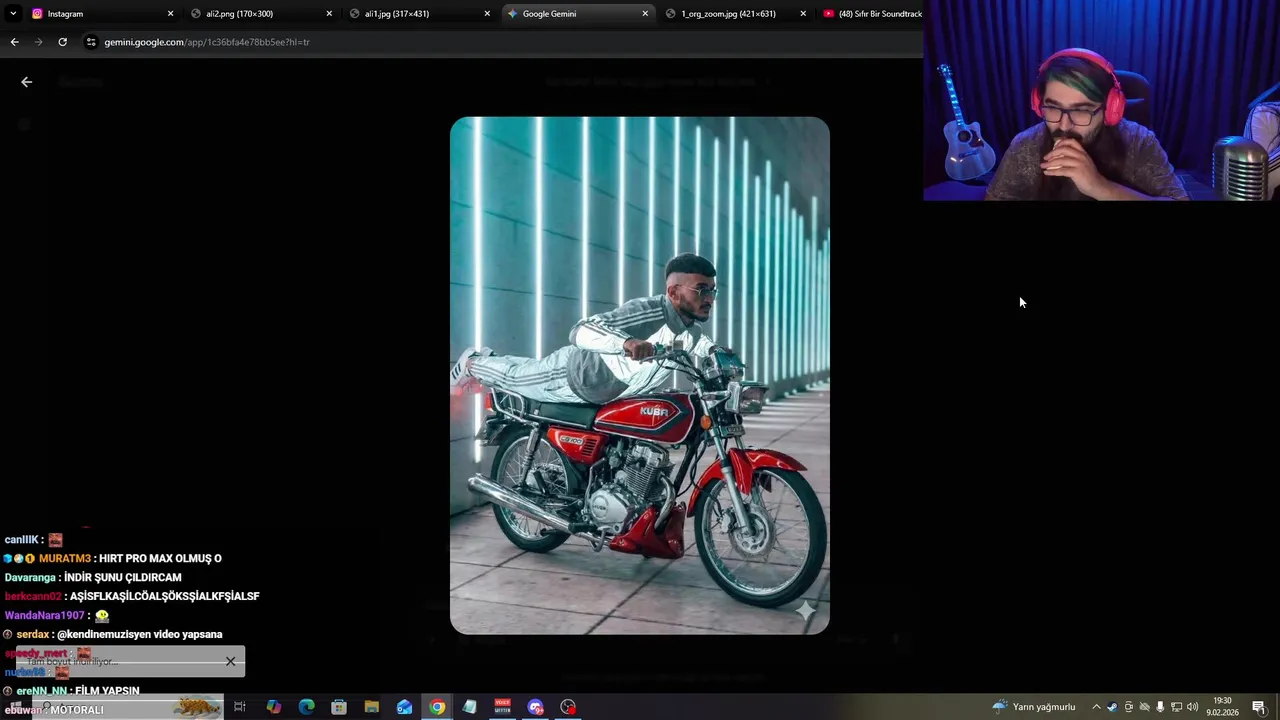Image resolution: width=1280 pixels, height=720 pixels.
Task: Click the Google Chrome taskbar icon
Action: click(x=437, y=707)
